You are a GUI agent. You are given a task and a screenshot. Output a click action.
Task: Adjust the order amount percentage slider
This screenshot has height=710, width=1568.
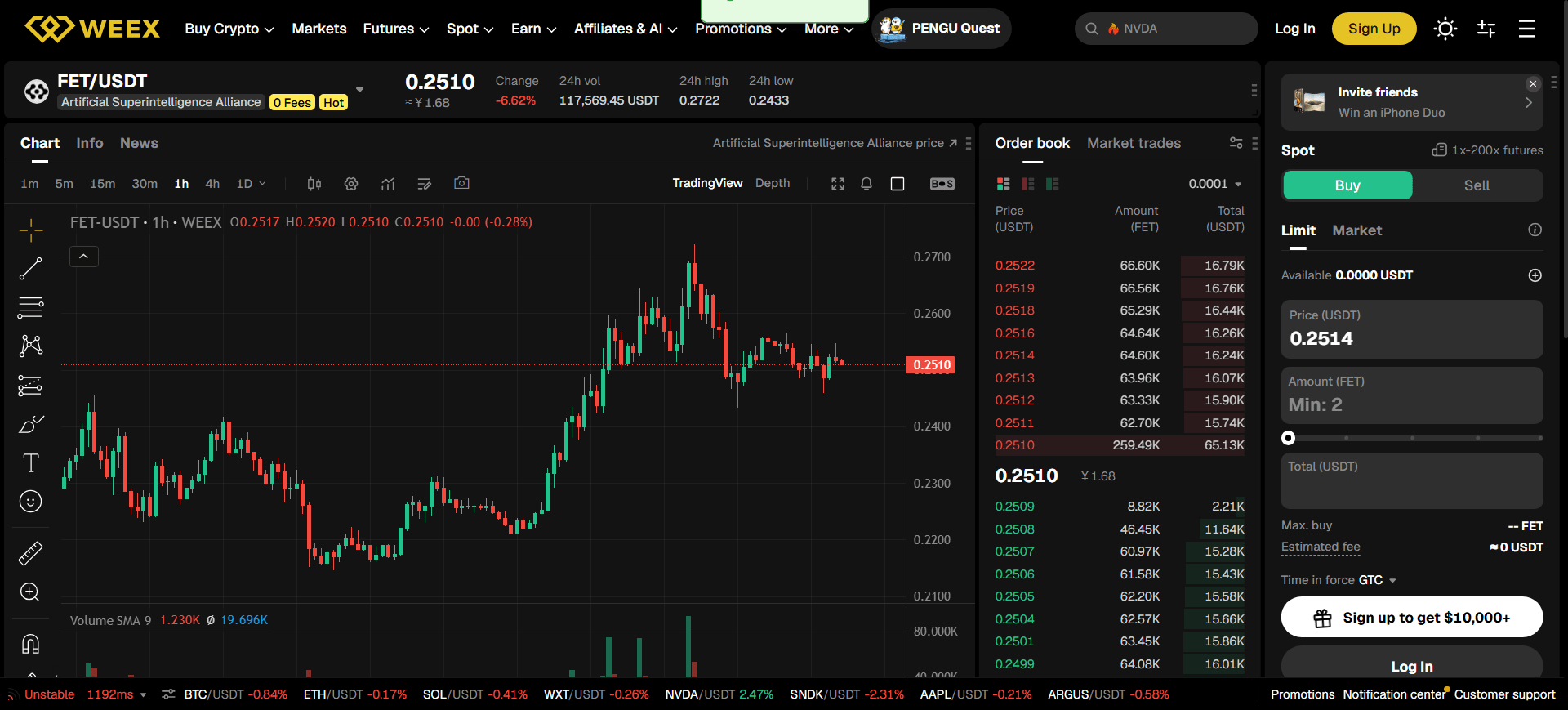pos(1412,438)
